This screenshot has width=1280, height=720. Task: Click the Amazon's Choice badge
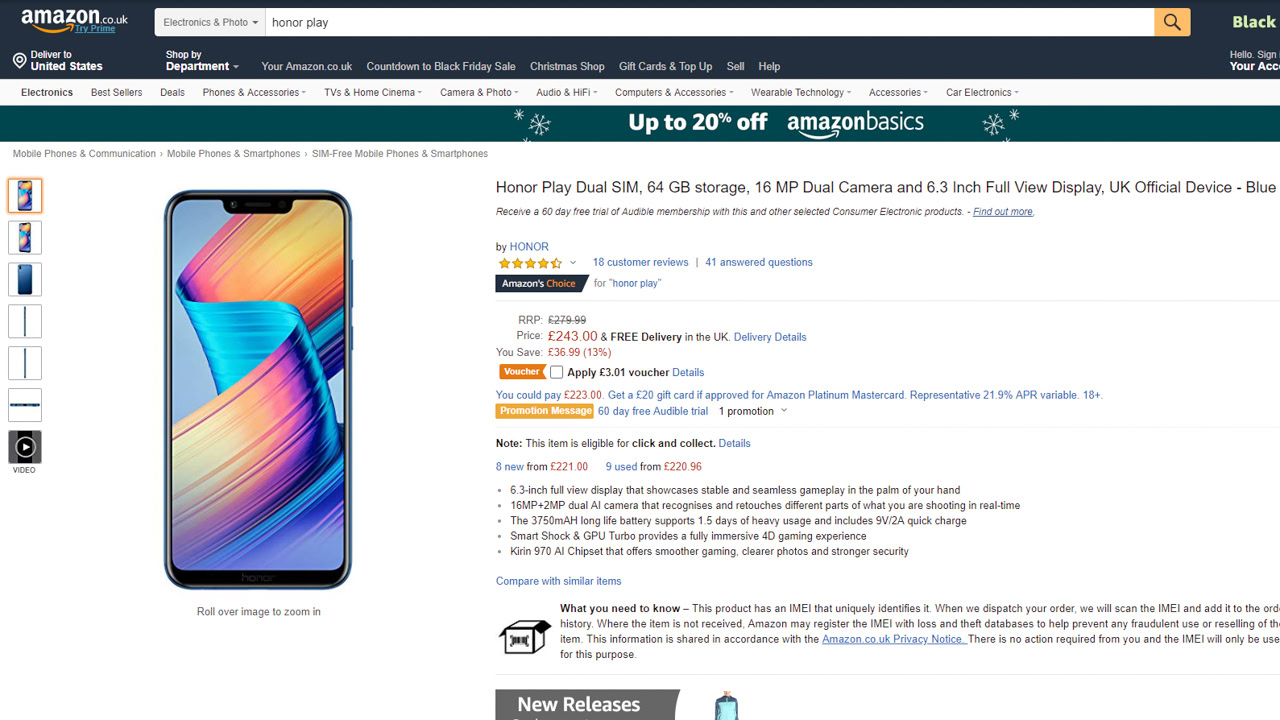(540, 284)
